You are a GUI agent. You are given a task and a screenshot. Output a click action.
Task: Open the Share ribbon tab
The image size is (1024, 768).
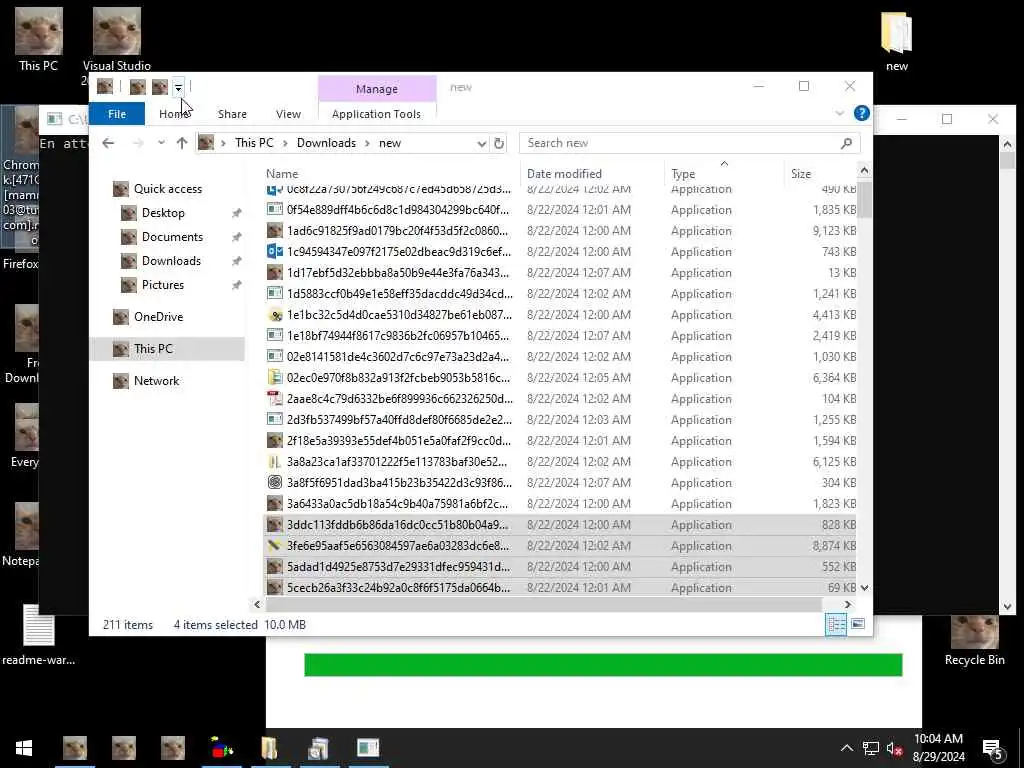pos(232,114)
